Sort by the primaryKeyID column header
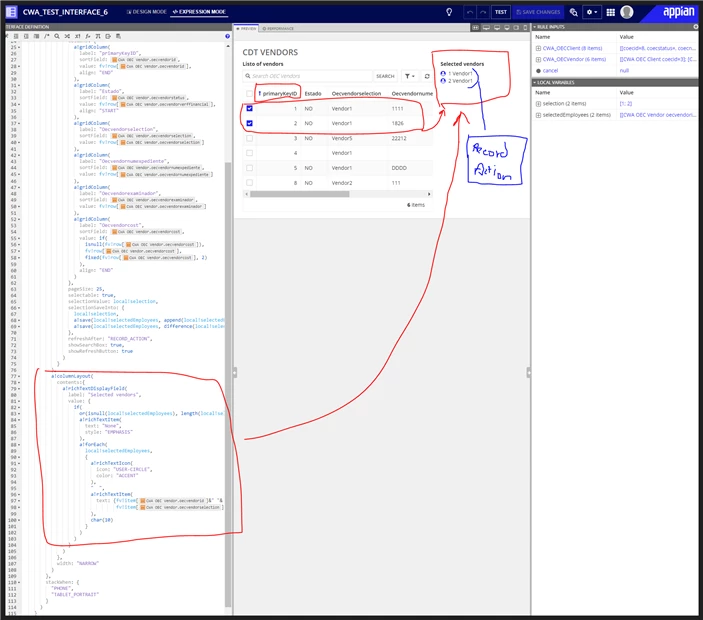The width and height of the screenshot is (703, 620). (x=279, y=93)
